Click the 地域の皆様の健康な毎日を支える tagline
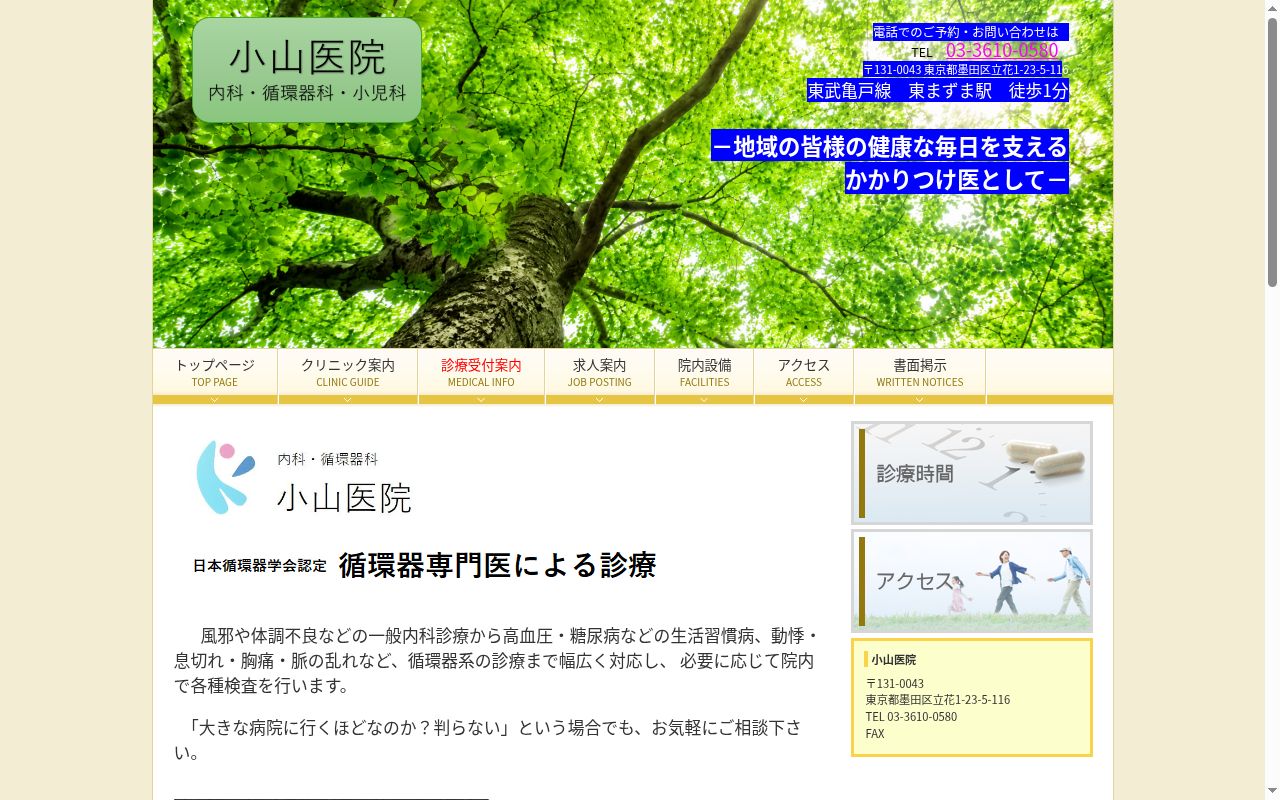 pos(890,146)
